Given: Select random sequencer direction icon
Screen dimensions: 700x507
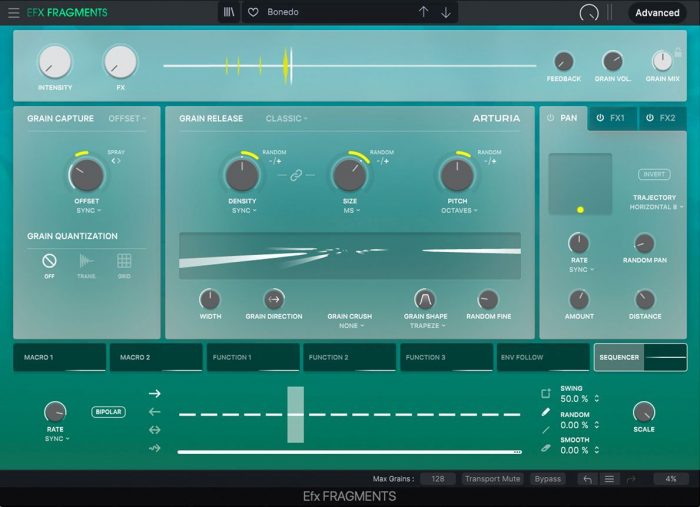Looking at the screenshot, I should pos(154,448).
